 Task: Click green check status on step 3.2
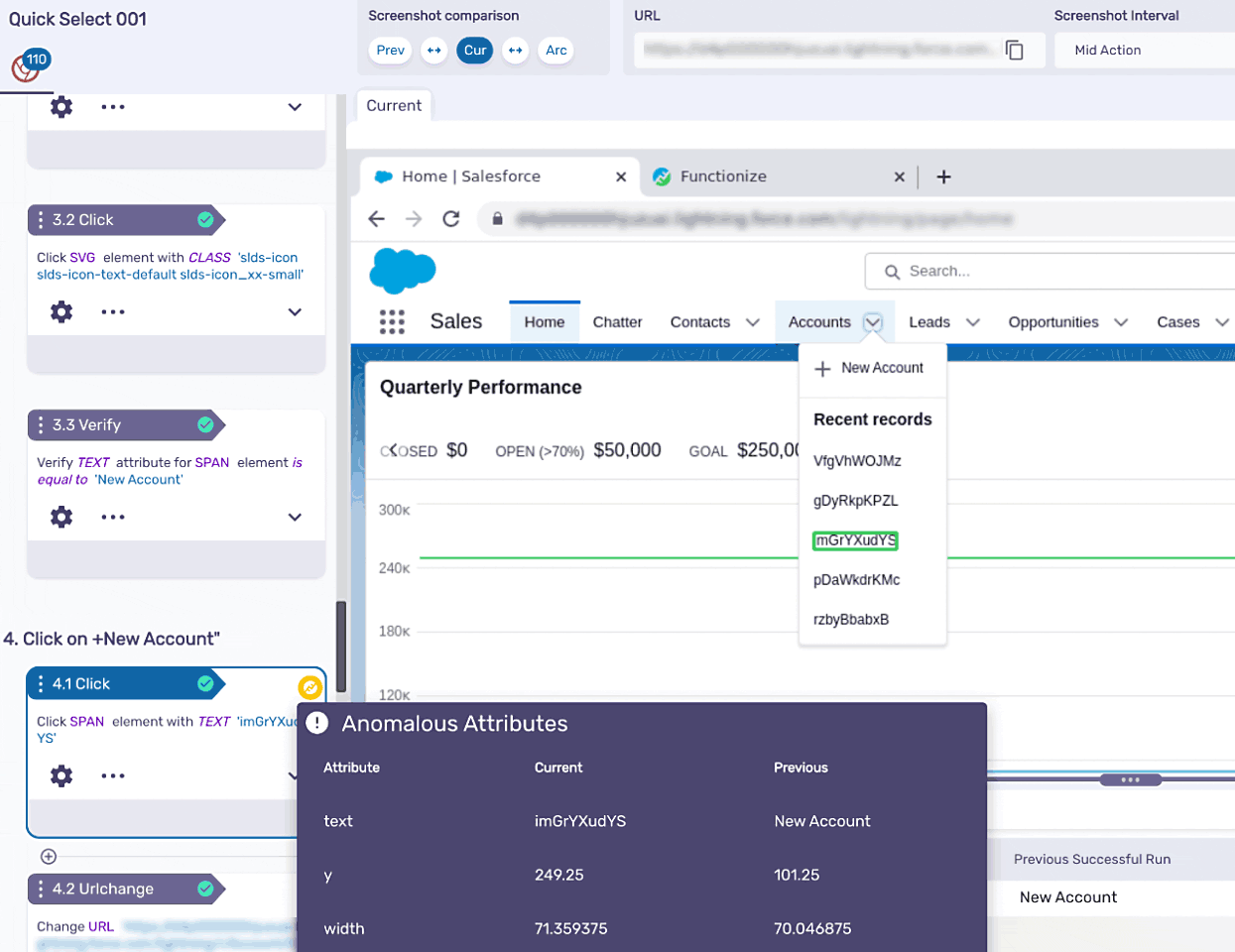205,219
